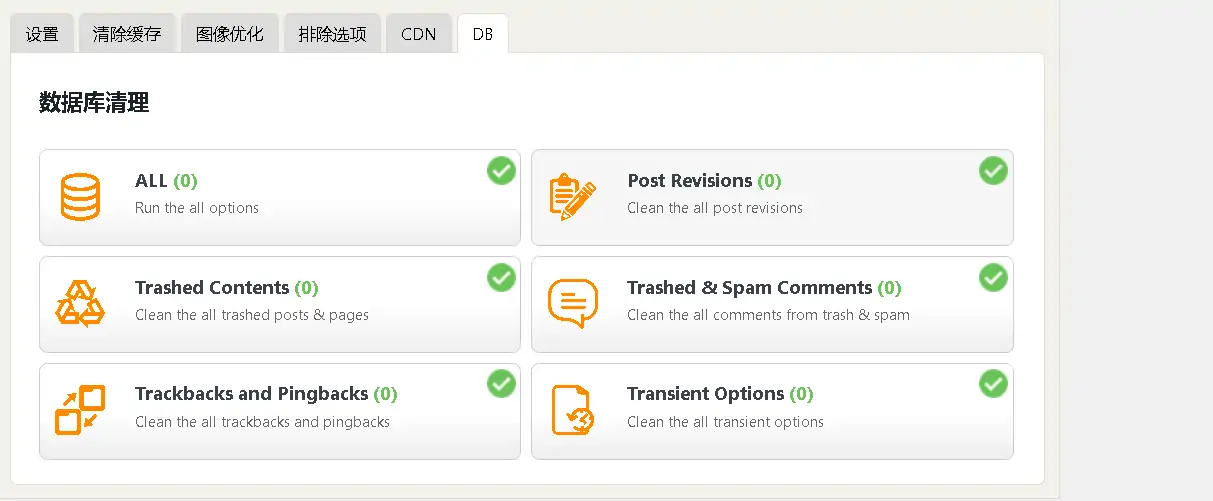Image resolution: width=1213 pixels, height=501 pixels.
Task: Click the Trackbacks and Pingbacks arrows icon
Action: tap(80, 410)
